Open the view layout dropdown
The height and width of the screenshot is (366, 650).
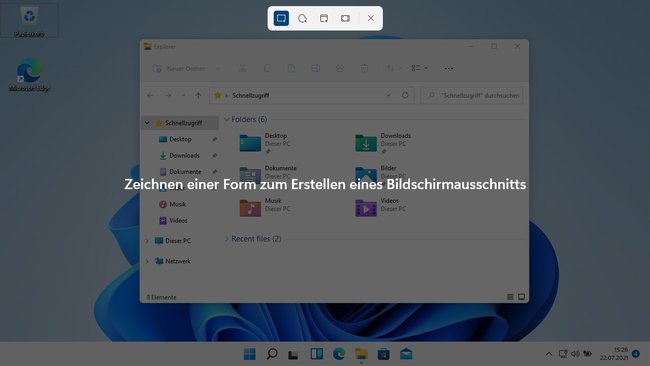419,68
